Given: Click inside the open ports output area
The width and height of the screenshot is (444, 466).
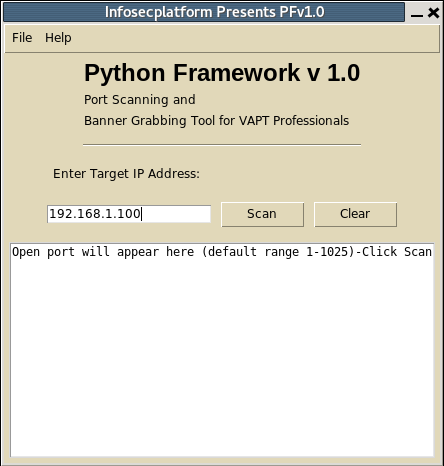Looking at the screenshot, I should (222, 350).
